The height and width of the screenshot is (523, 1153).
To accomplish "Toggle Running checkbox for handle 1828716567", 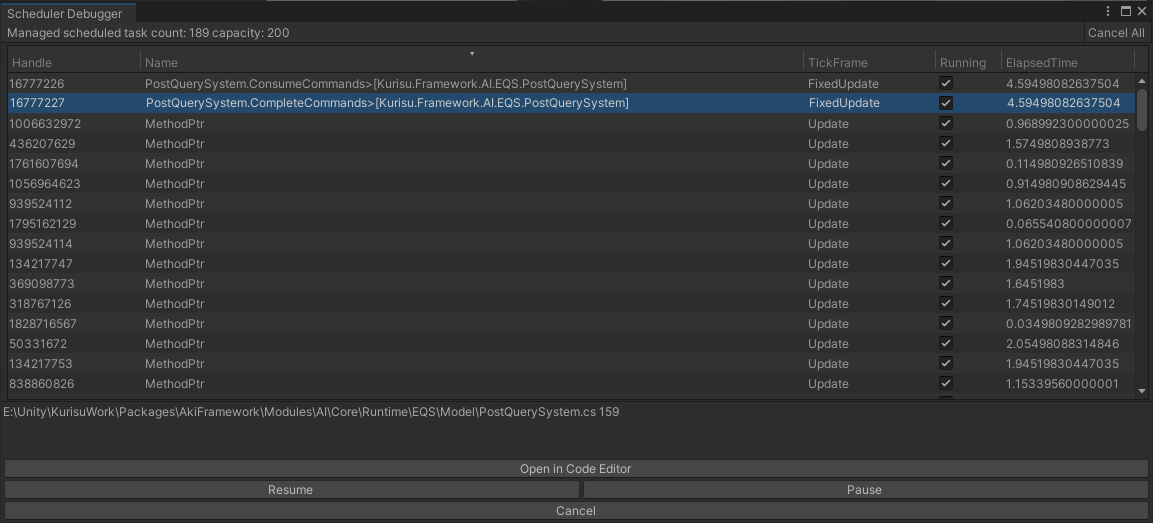I will pyautogui.click(x=946, y=323).
